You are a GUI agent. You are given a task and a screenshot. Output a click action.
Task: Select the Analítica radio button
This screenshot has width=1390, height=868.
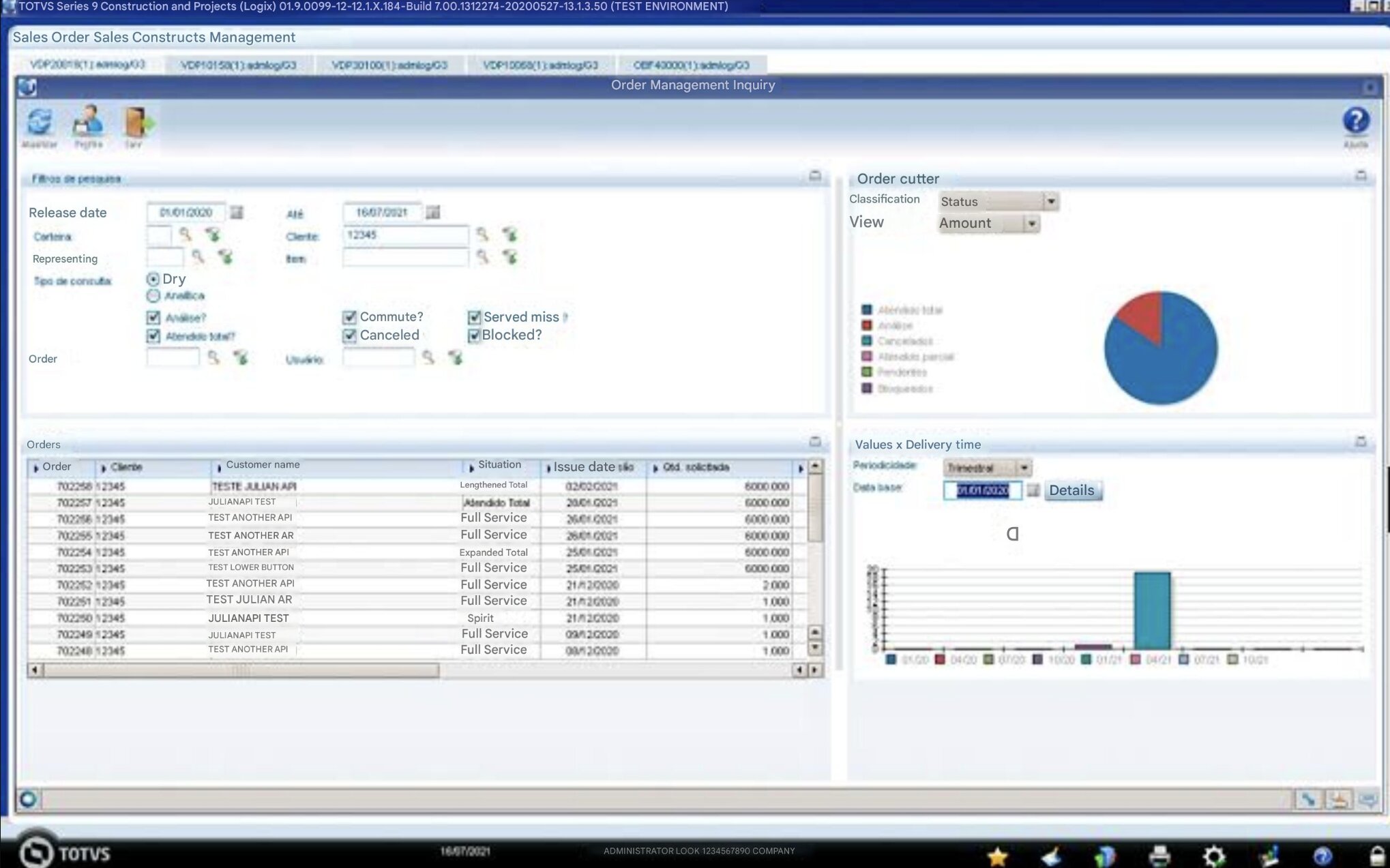[x=153, y=296]
